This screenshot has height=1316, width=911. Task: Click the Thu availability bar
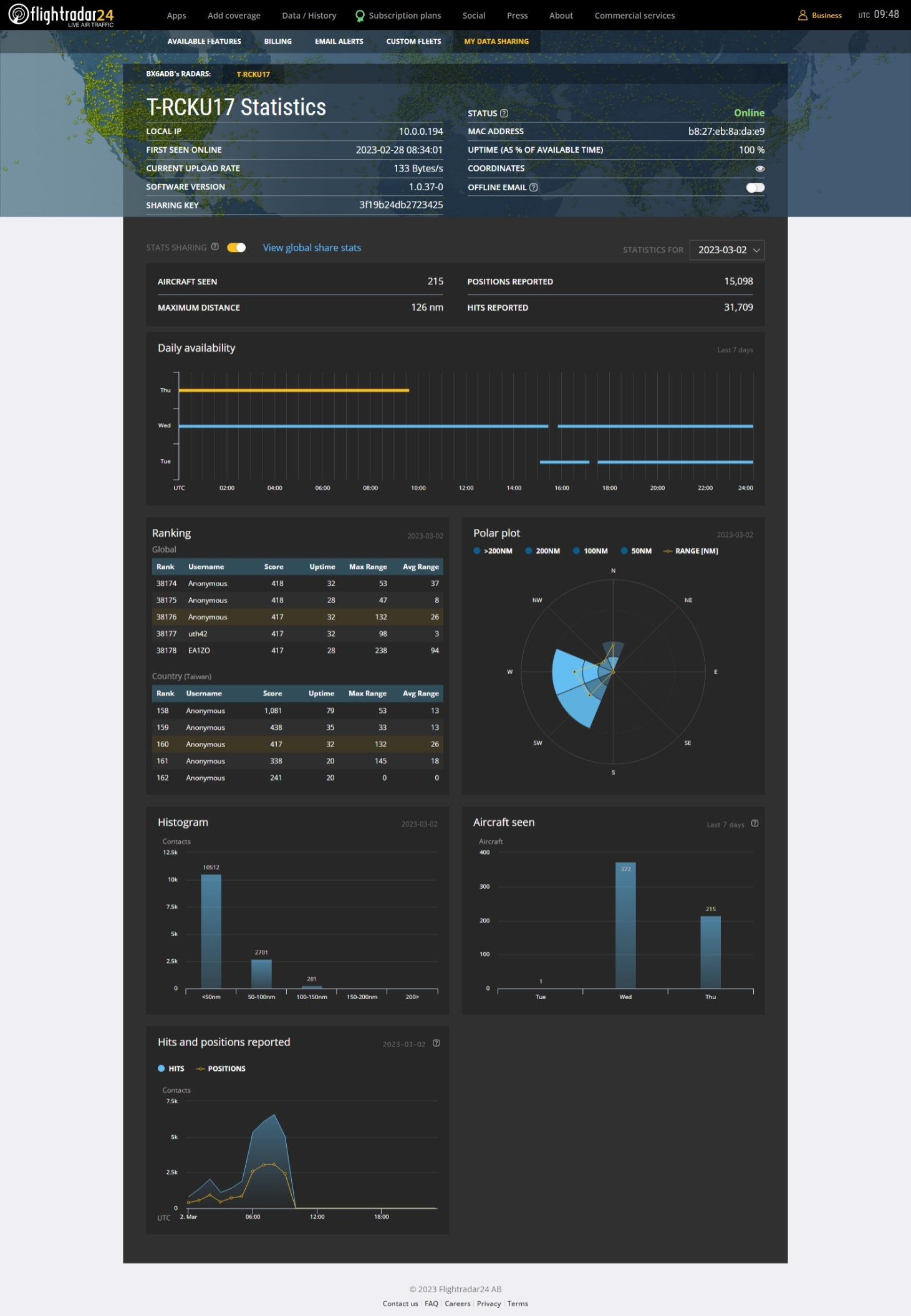click(294, 390)
